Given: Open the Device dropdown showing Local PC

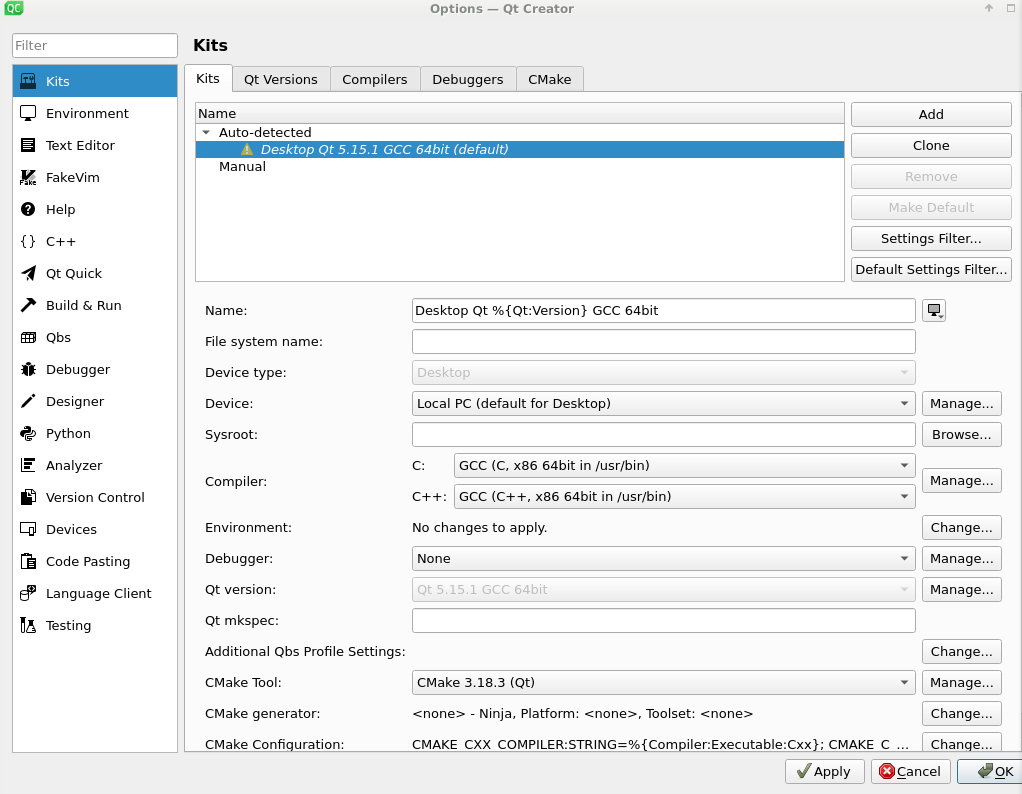Looking at the screenshot, I should coord(664,404).
